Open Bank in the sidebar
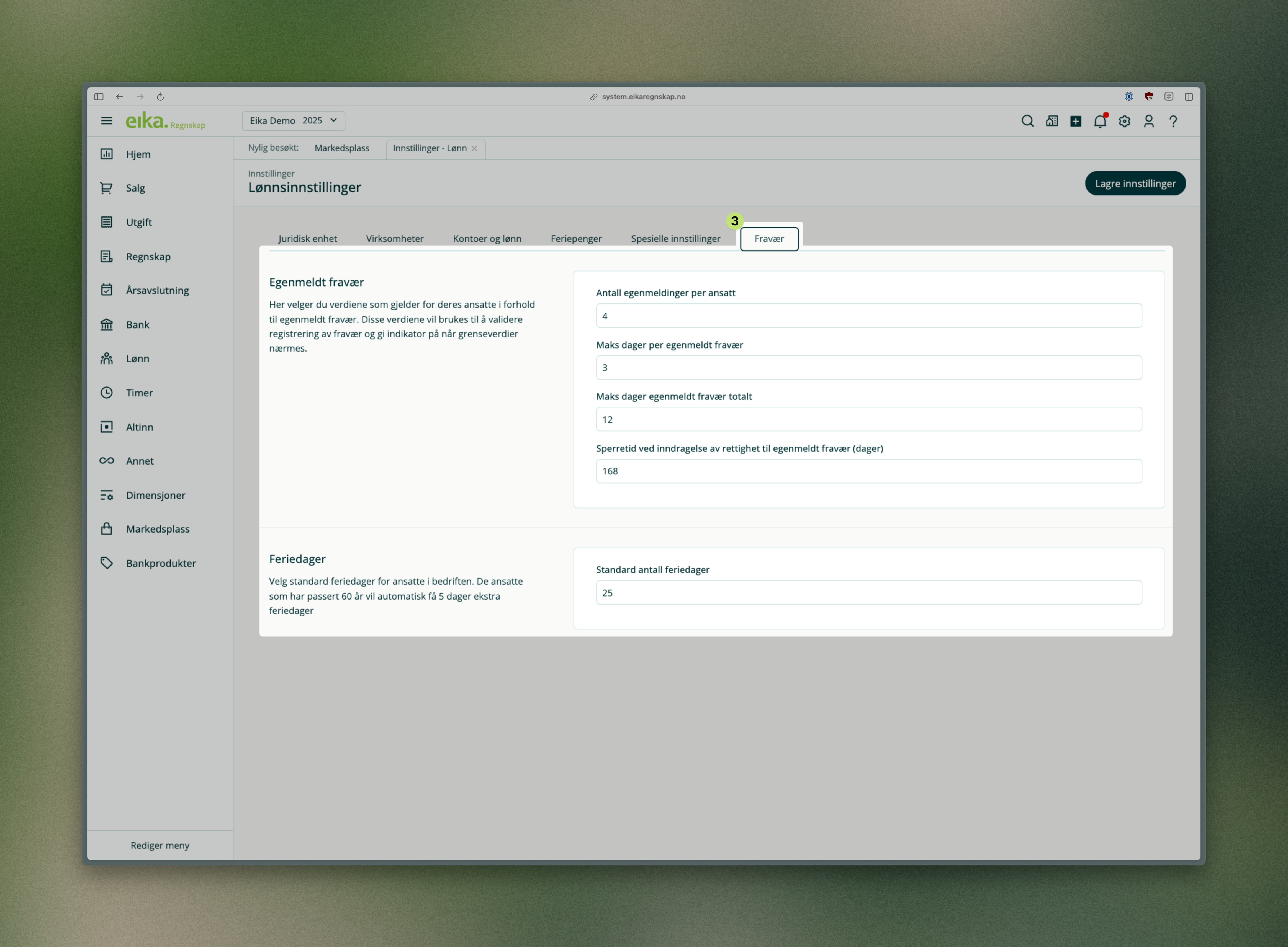The image size is (1288, 947). click(137, 324)
